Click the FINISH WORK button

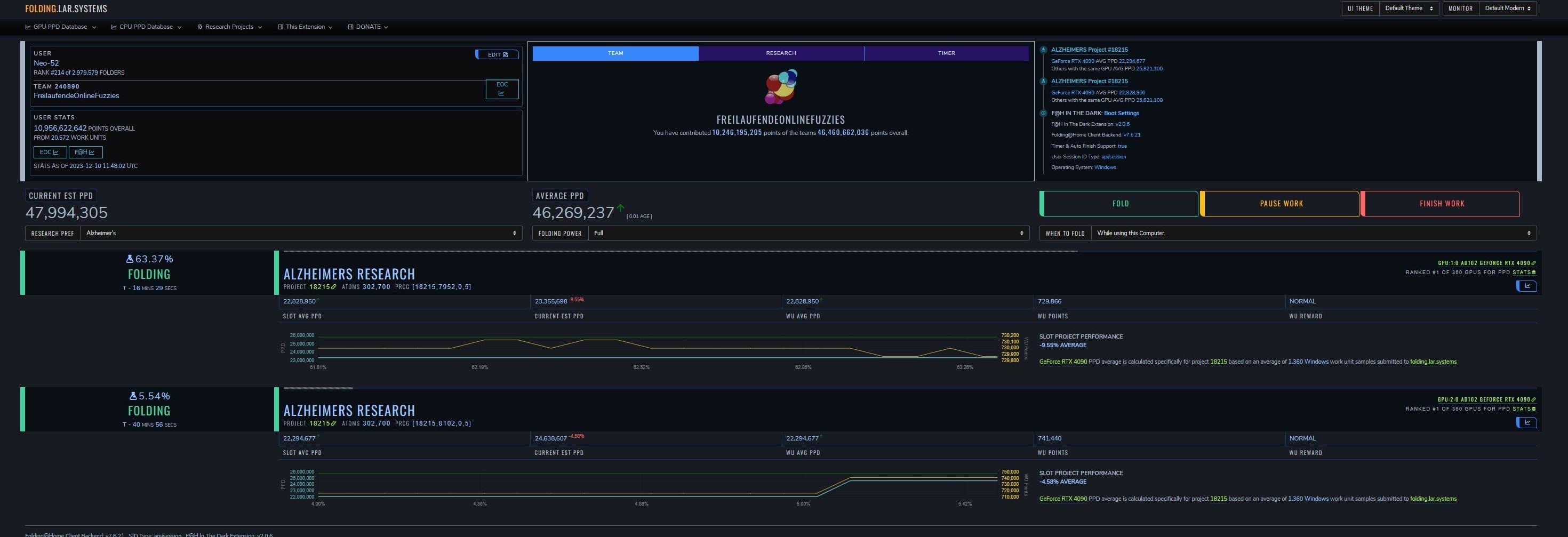(1441, 203)
